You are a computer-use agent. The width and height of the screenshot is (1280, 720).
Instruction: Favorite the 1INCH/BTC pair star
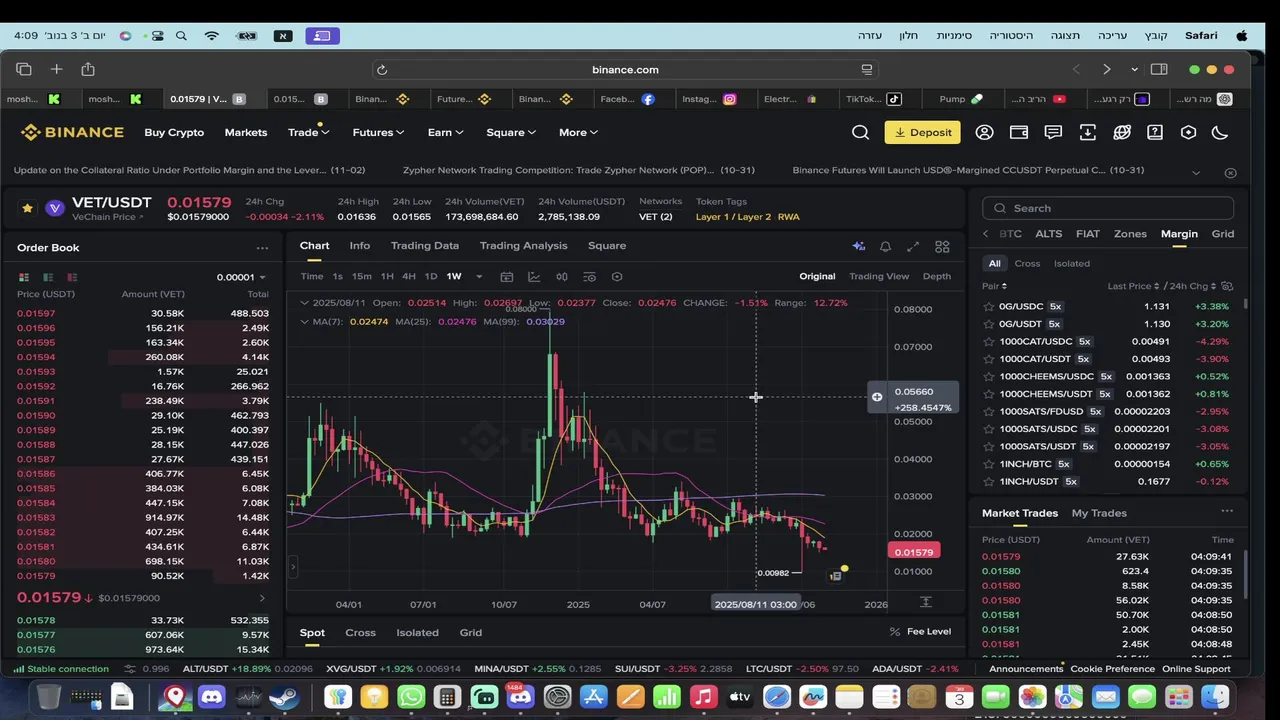tap(989, 464)
